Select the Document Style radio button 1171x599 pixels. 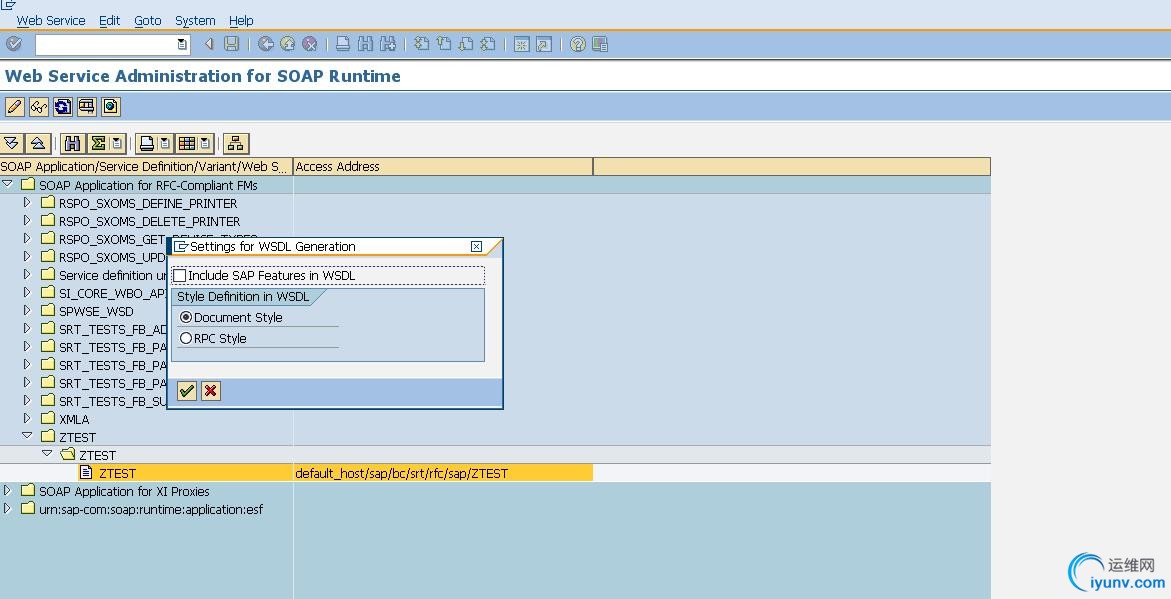click(186, 317)
